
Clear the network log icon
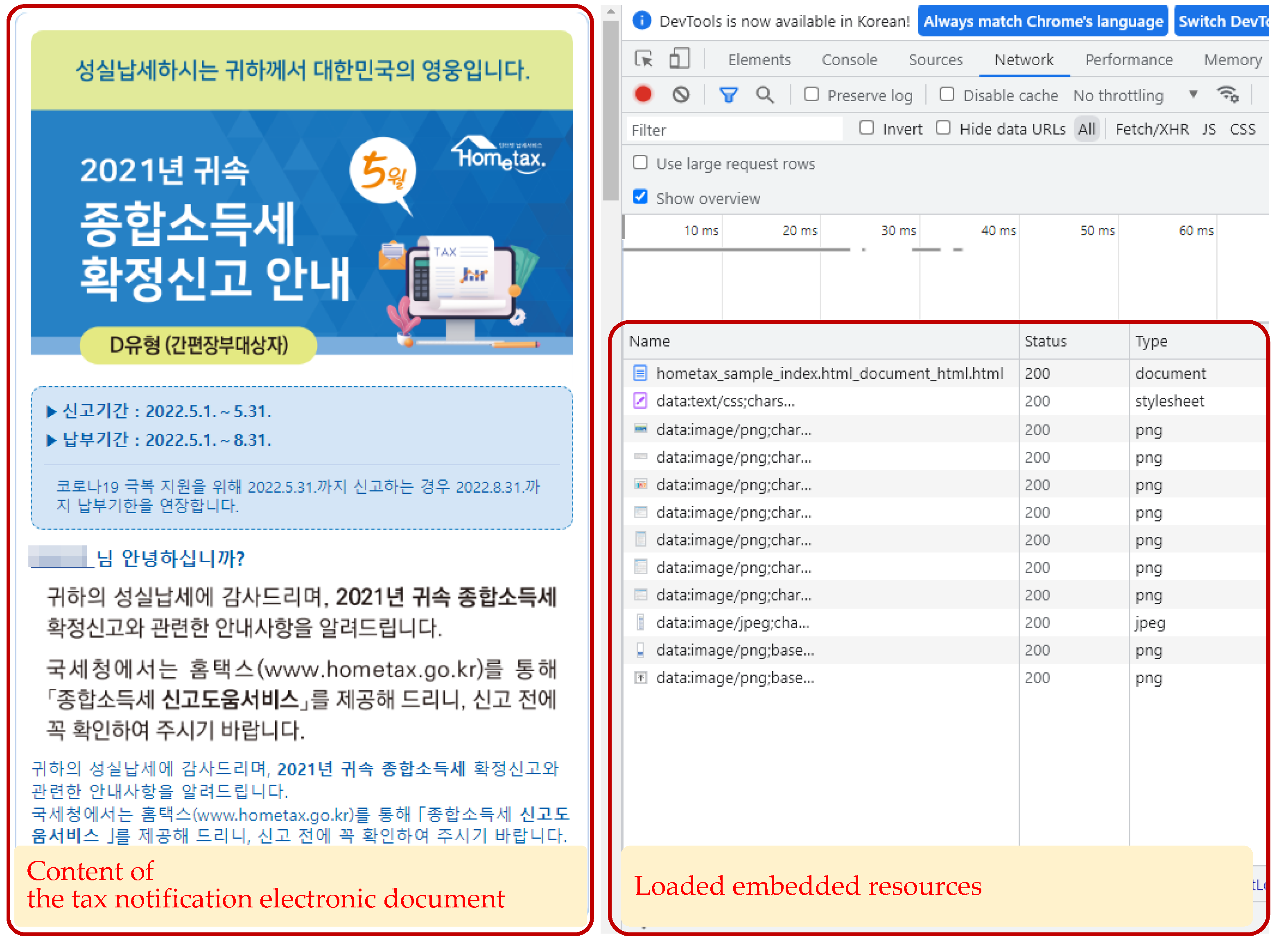click(681, 95)
